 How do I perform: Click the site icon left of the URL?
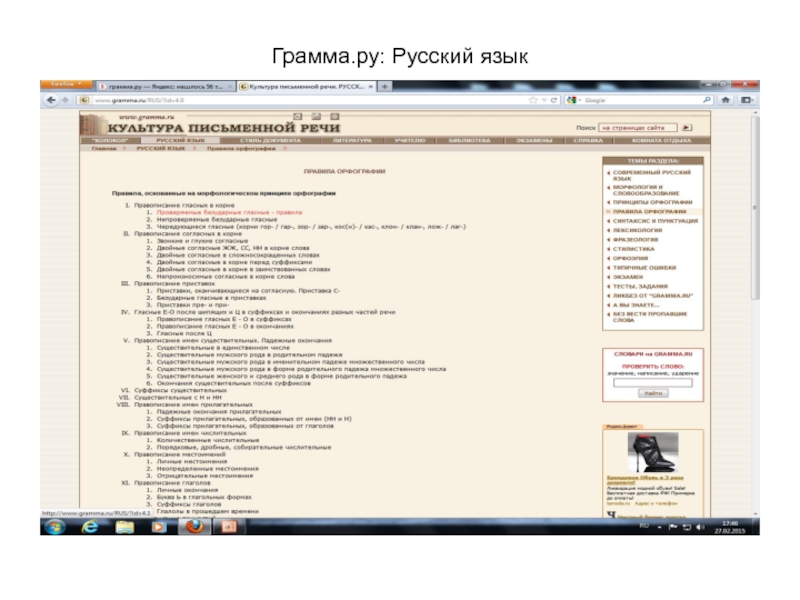[85, 101]
